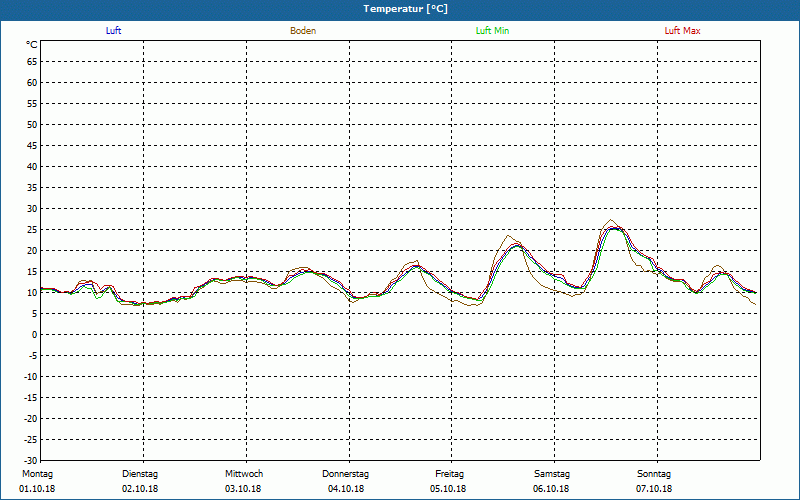The width and height of the screenshot is (800, 500).
Task: Click the 'Temperatur [°C]' chart title
Action: (406, 9)
